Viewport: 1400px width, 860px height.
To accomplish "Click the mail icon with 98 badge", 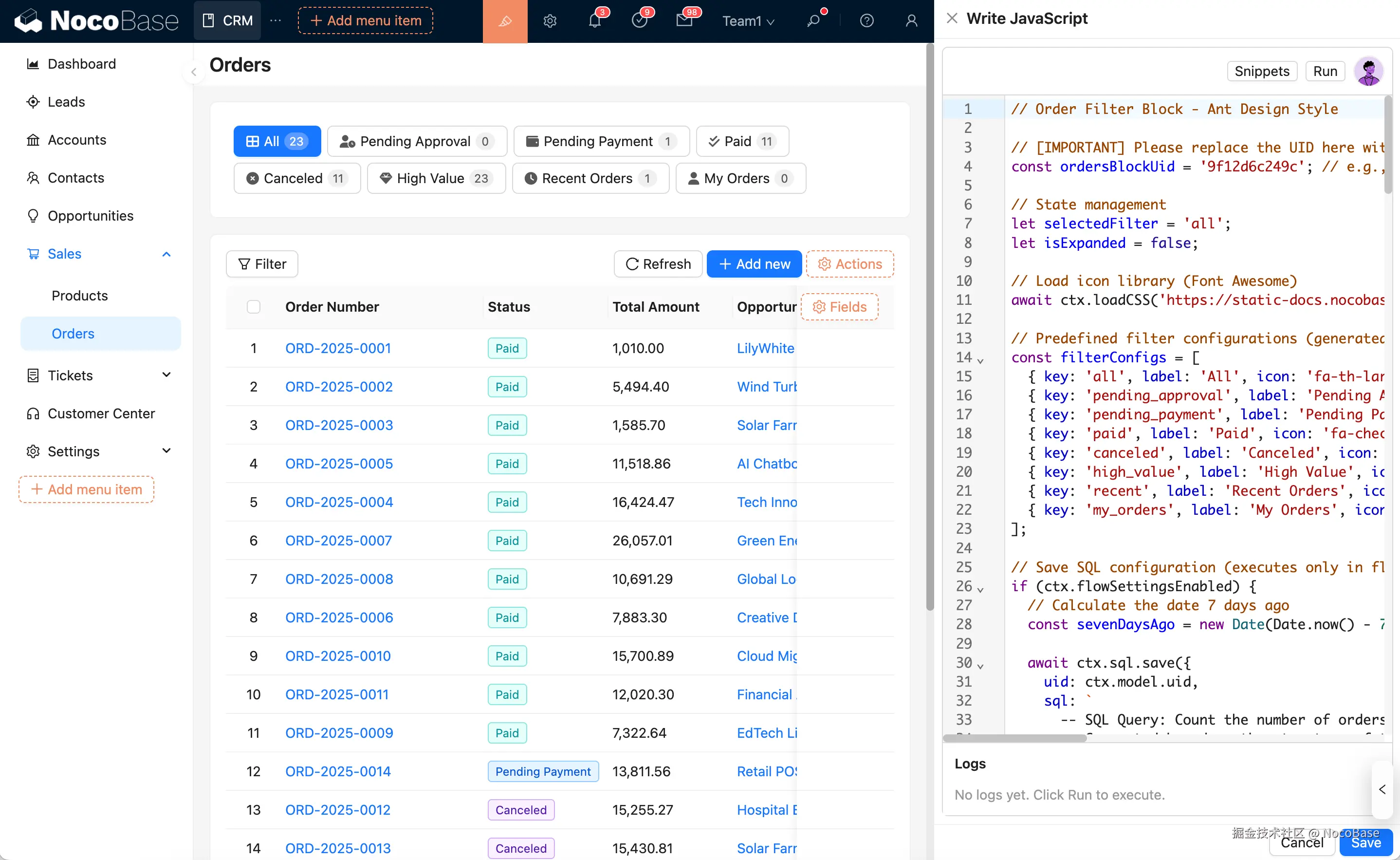I will coord(684,21).
